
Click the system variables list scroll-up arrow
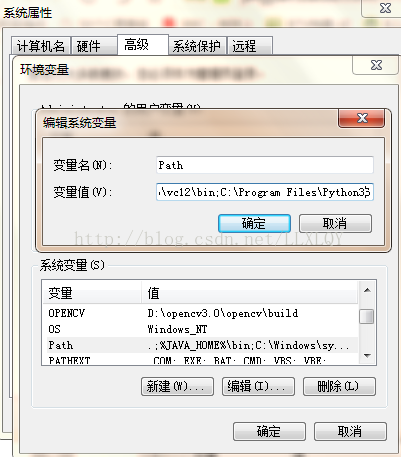coord(367,290)
